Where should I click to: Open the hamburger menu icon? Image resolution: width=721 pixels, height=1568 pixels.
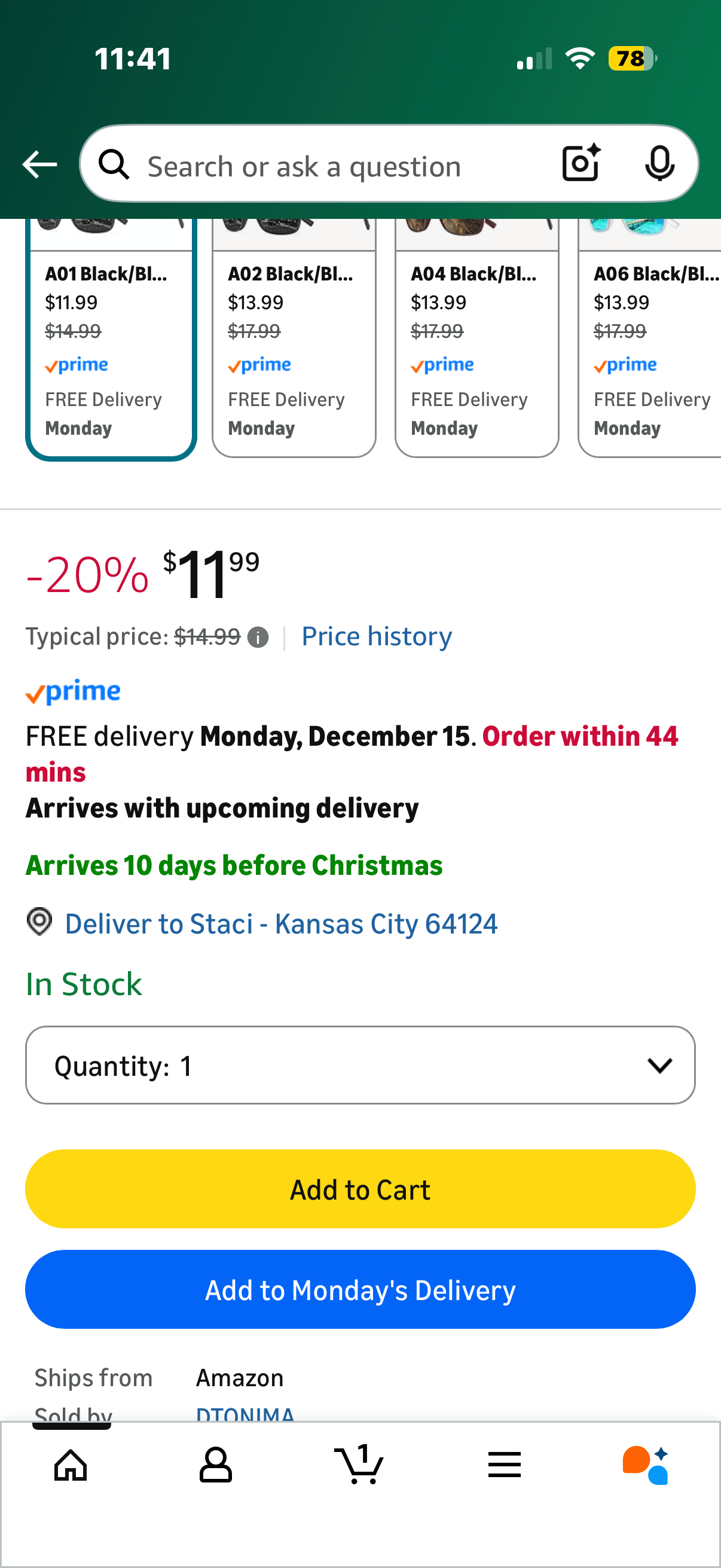coord(504,1465)
